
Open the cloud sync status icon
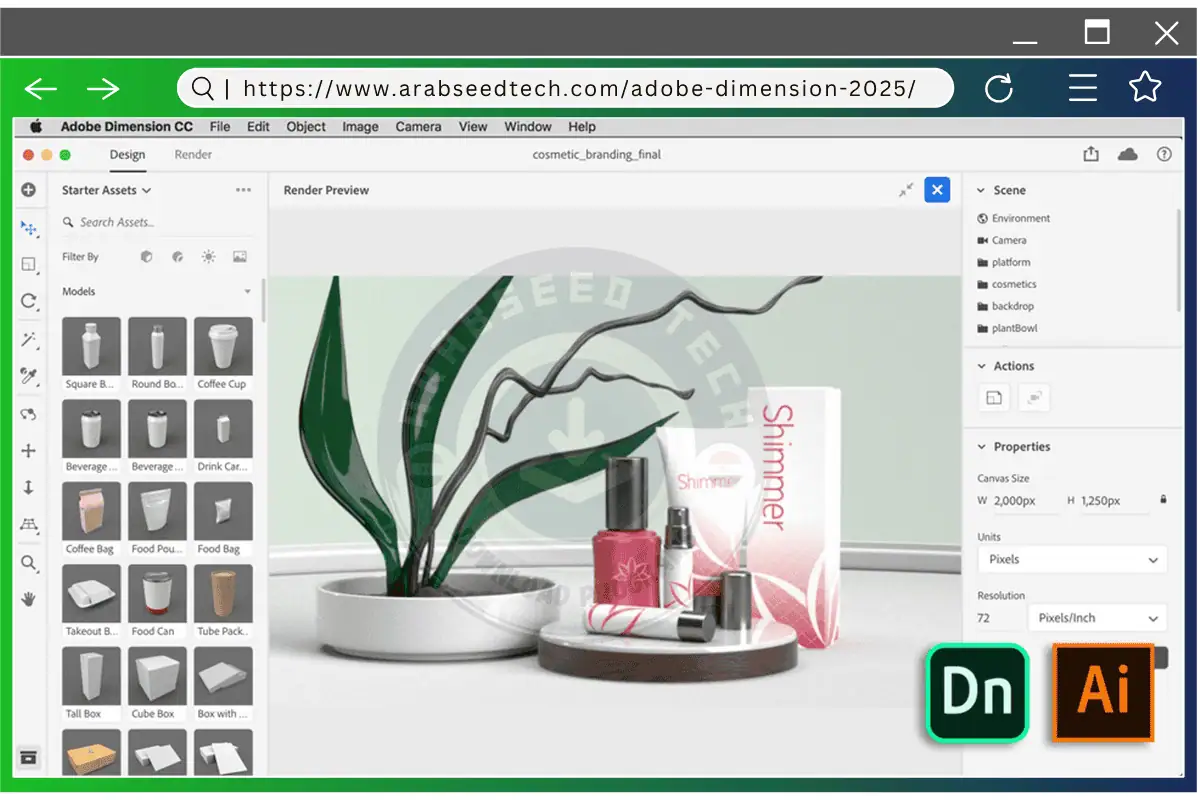point(1127,154)
